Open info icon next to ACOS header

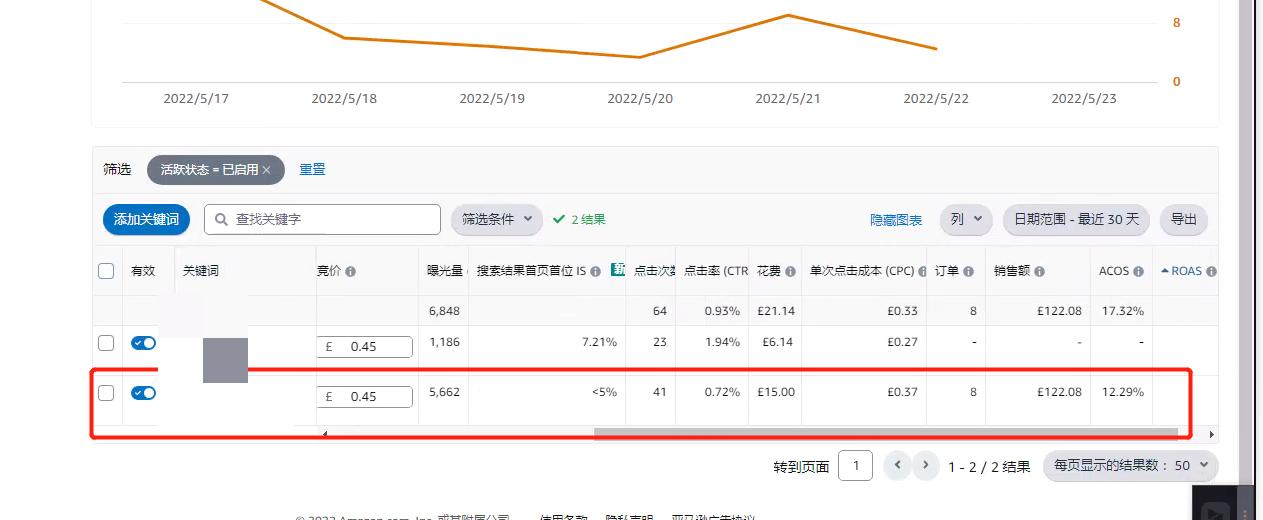pos(1140,271)
